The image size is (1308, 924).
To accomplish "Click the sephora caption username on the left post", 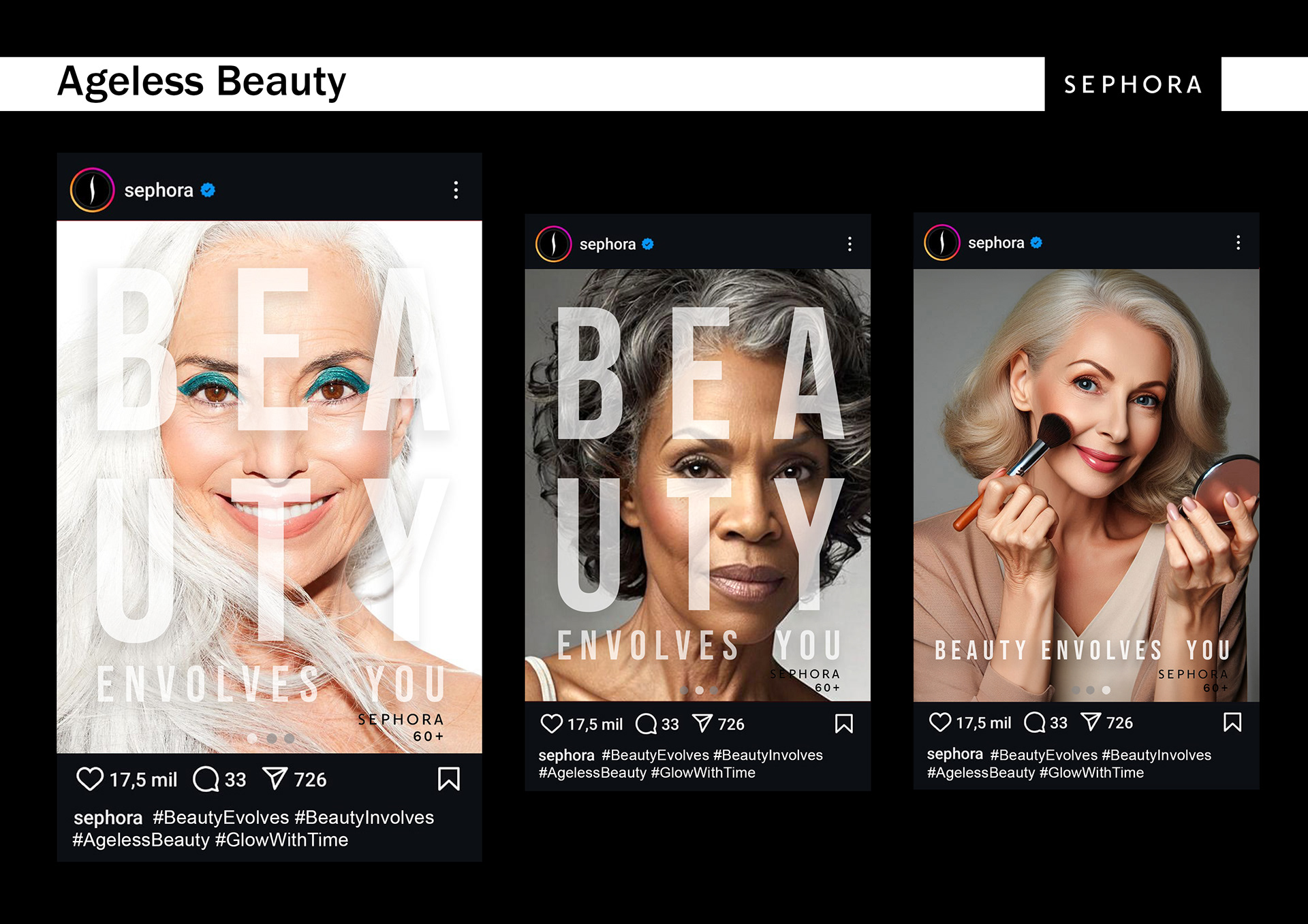I will pos(108,817).
